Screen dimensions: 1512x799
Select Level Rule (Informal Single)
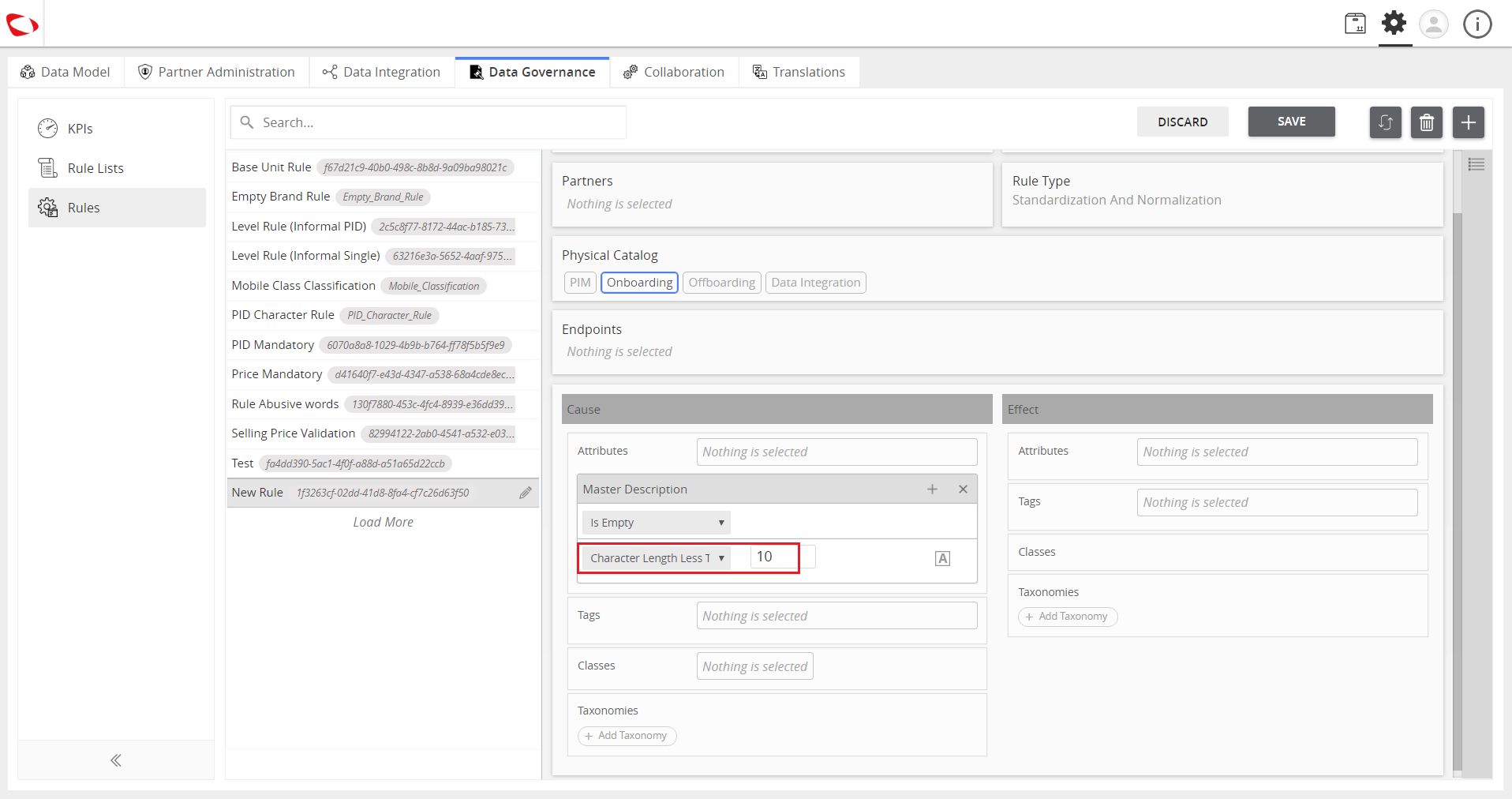383,256
